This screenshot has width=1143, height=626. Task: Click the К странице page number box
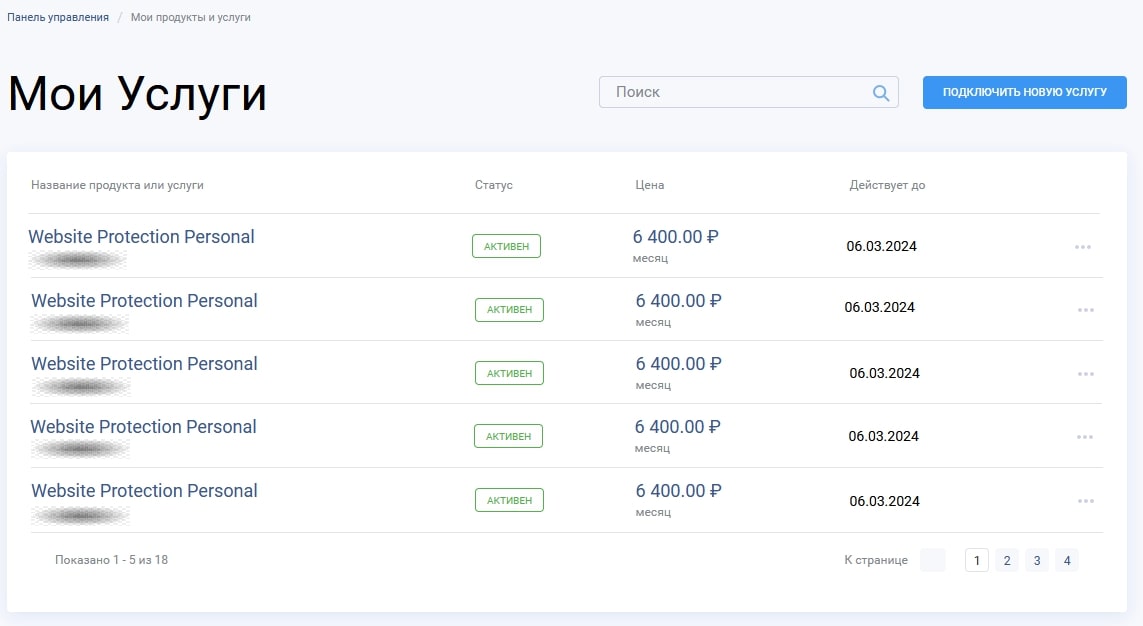coord(933,560)
